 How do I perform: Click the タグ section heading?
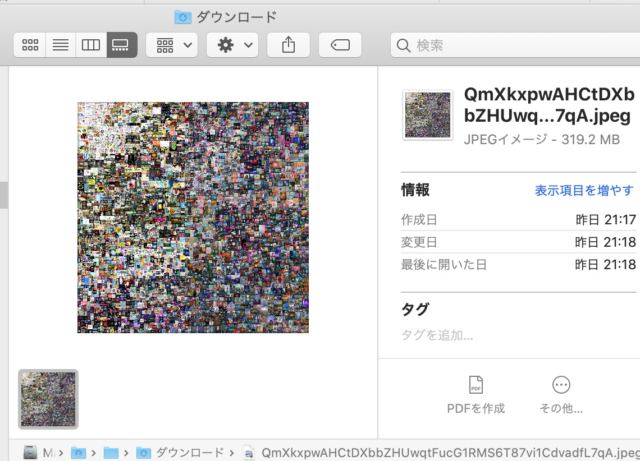point(415,309)
